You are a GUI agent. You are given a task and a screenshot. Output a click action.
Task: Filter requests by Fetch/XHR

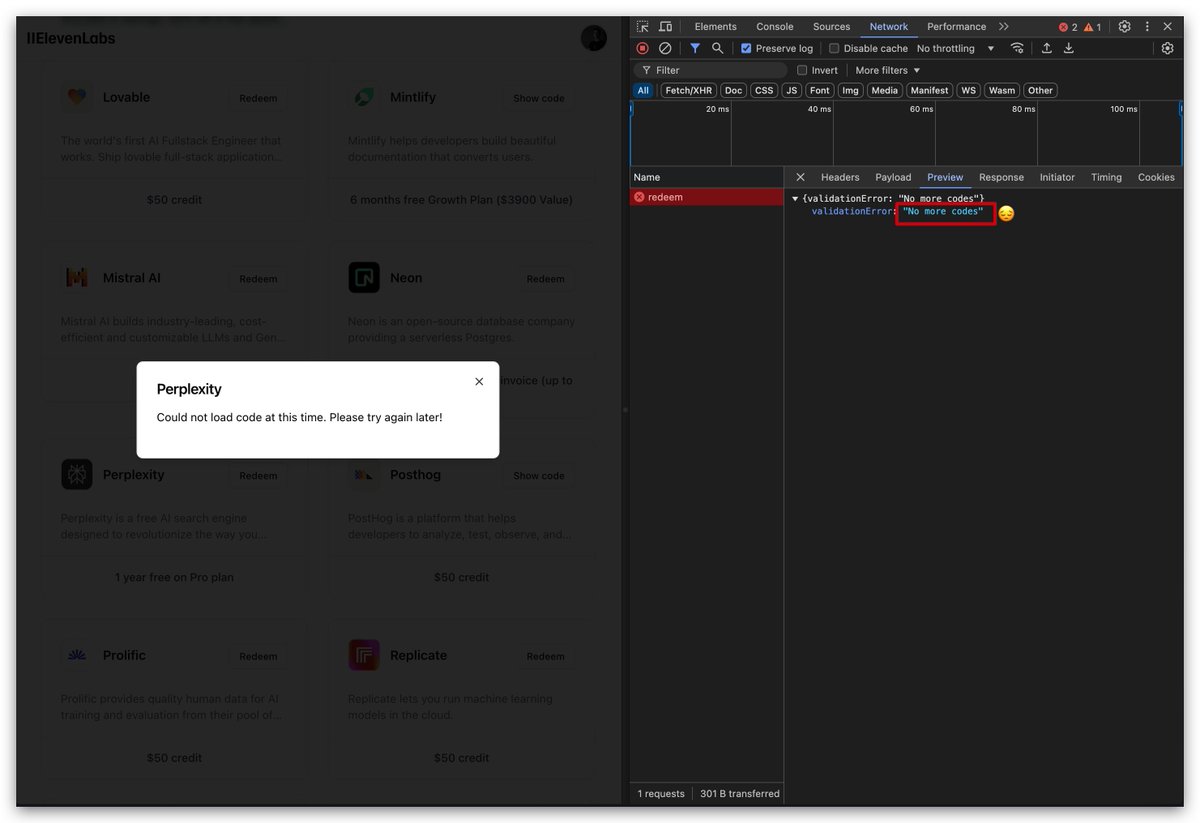click(689, 90)
